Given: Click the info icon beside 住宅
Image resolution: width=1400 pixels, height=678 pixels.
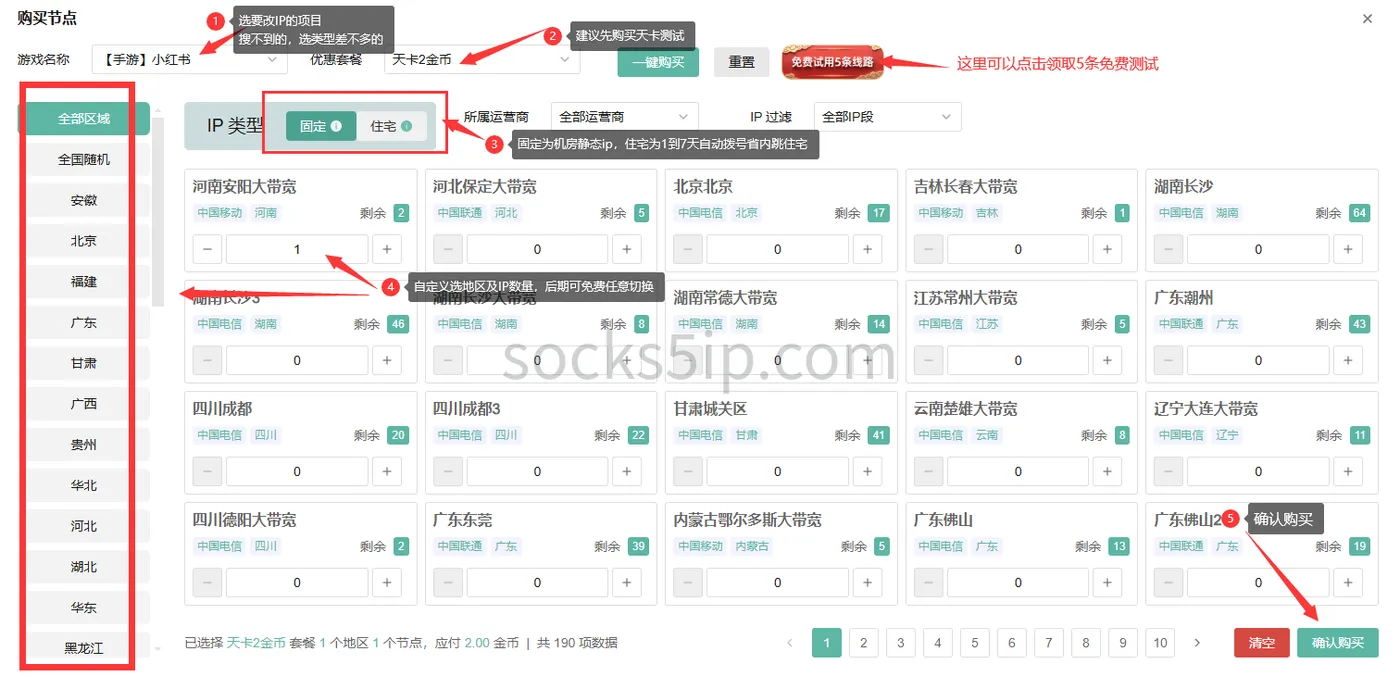Looking at the screenshot, I should (406, 126).
